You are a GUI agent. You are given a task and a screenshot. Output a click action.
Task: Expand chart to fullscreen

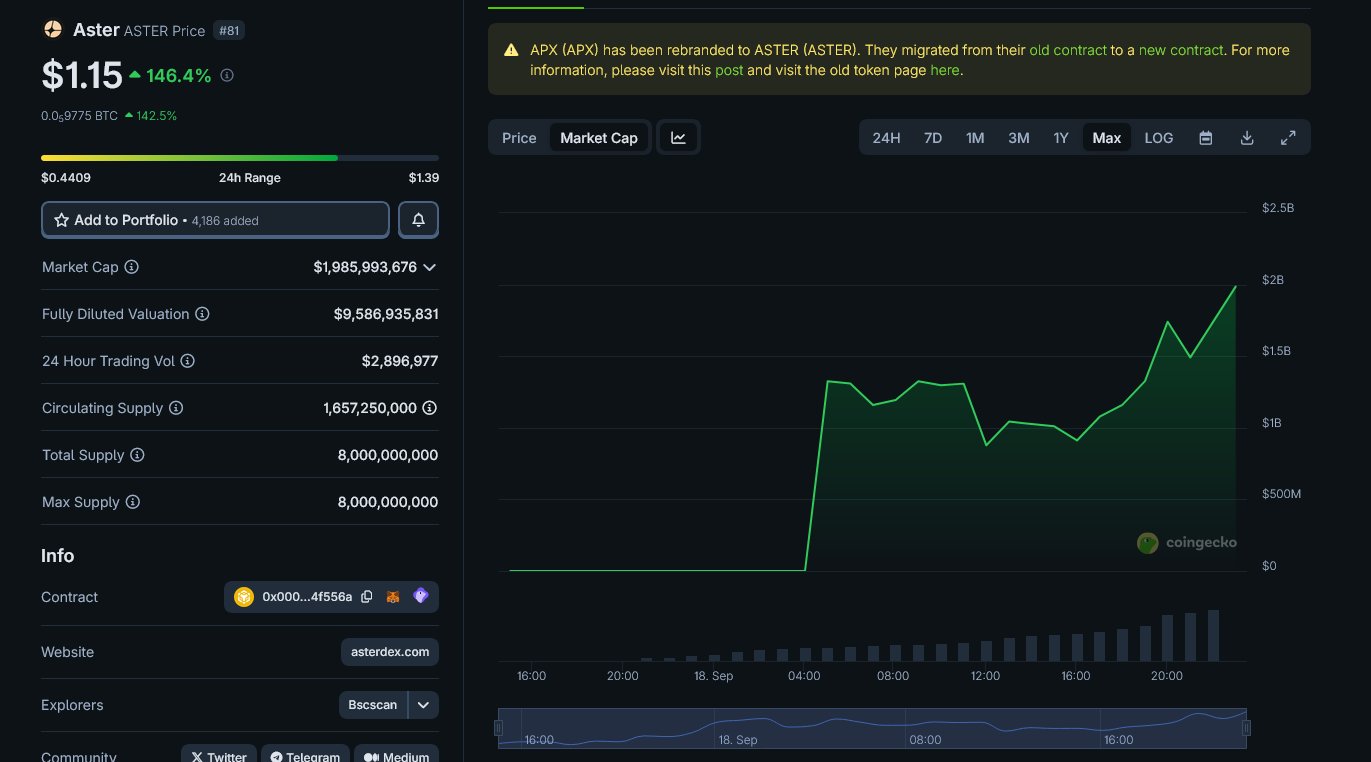[x=1288, y=138]
